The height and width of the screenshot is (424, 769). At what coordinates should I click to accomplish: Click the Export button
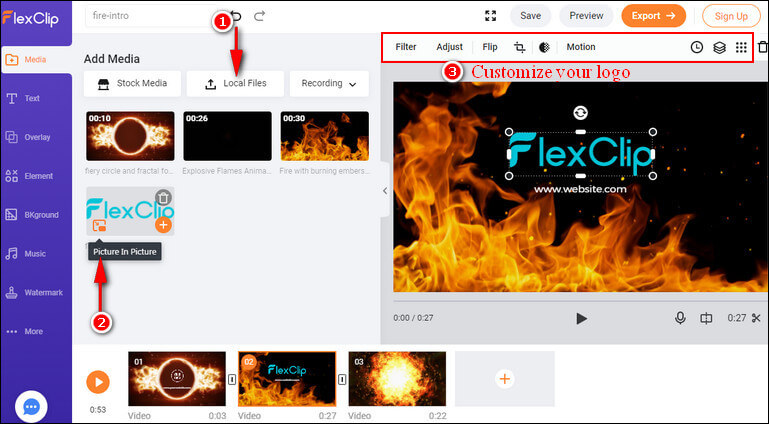653,16
